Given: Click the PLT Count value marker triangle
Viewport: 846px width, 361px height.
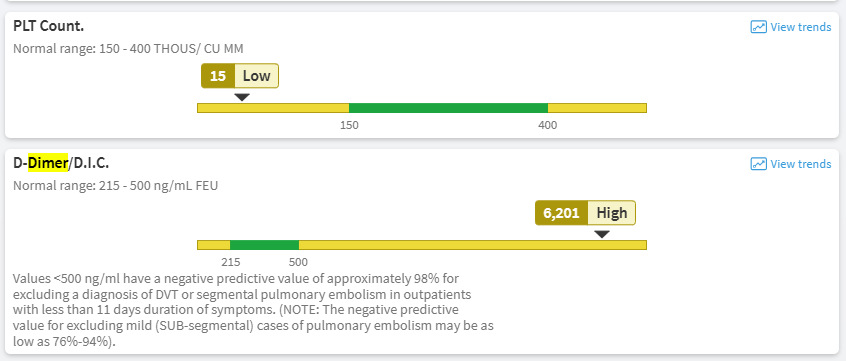Looking at the screenshot, I should pyautogui.click(x=242, y=97).
